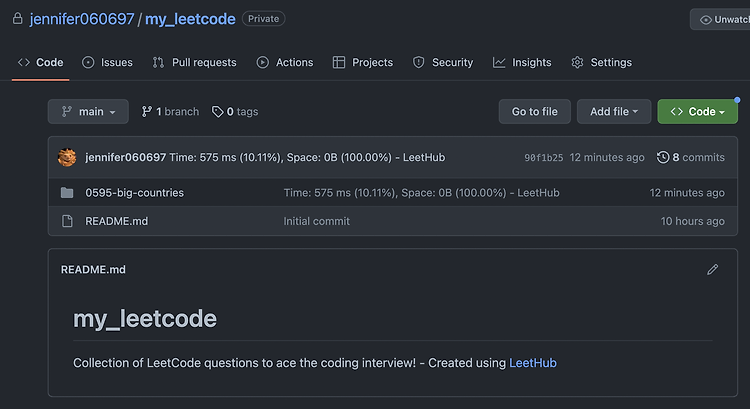750x409 pixels.
Task: Click the folder icon for 0595-big-countries
Action: click(x=67, y=193)
